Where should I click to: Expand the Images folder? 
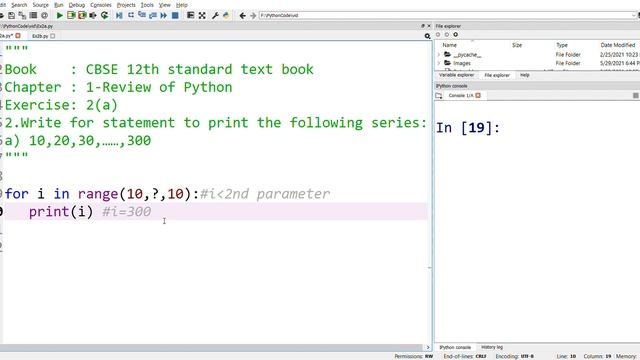(x=439, y=63)
